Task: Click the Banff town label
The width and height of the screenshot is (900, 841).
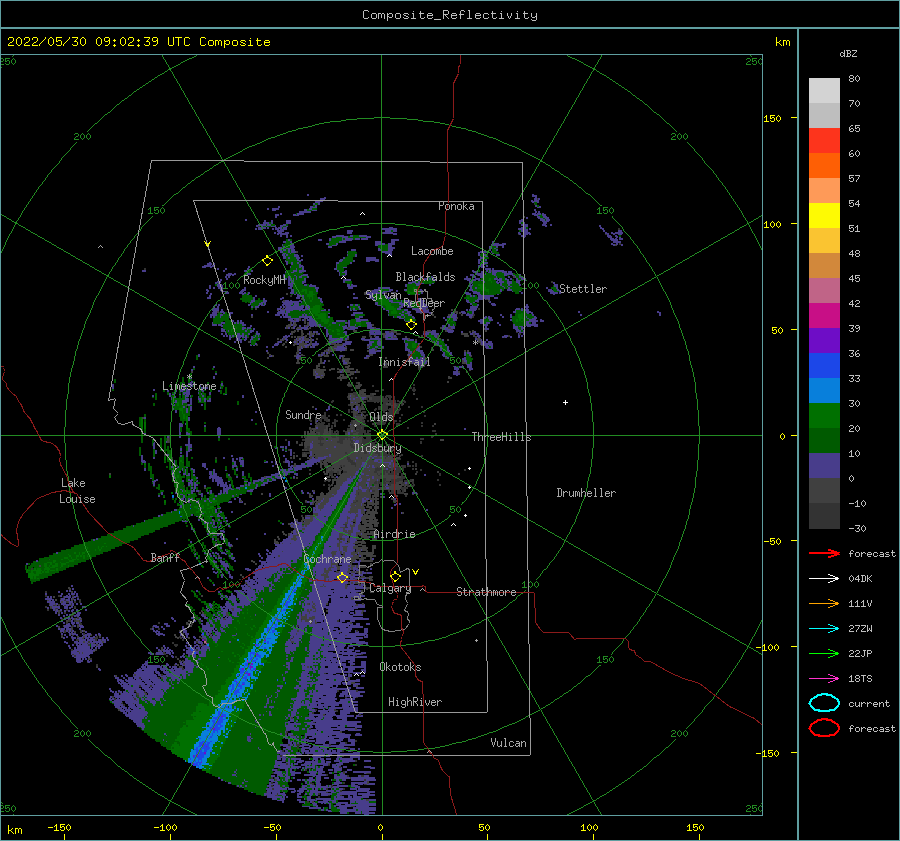Action: (x=165, y=557)
